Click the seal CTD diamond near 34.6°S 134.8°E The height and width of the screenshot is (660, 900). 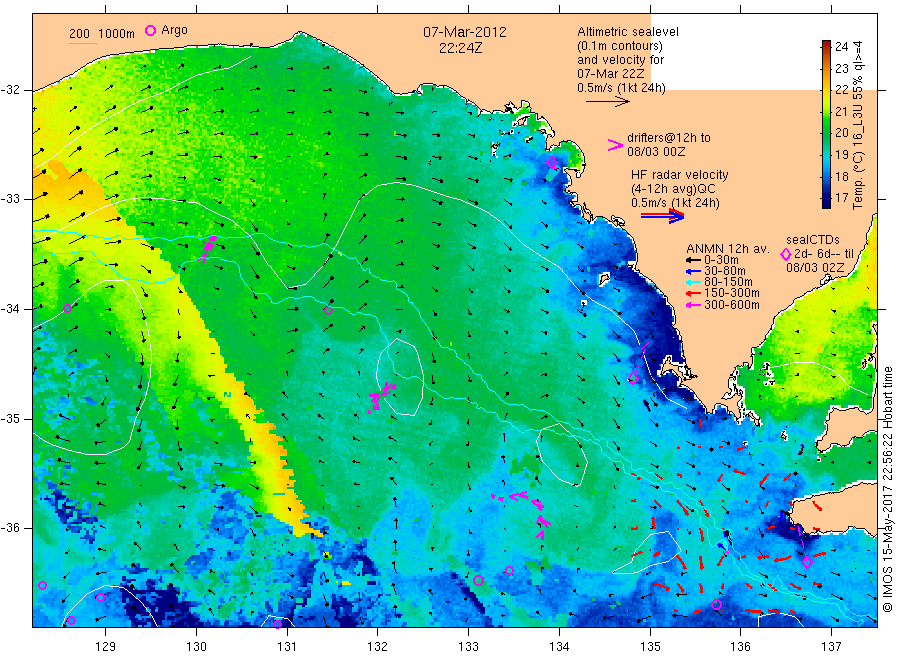pos(633,378)
